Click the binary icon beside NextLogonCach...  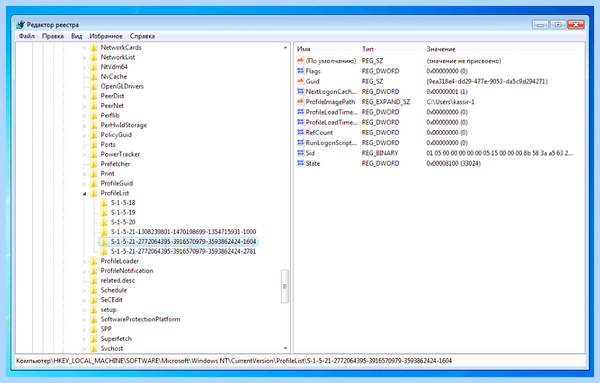tap(300, 91)
